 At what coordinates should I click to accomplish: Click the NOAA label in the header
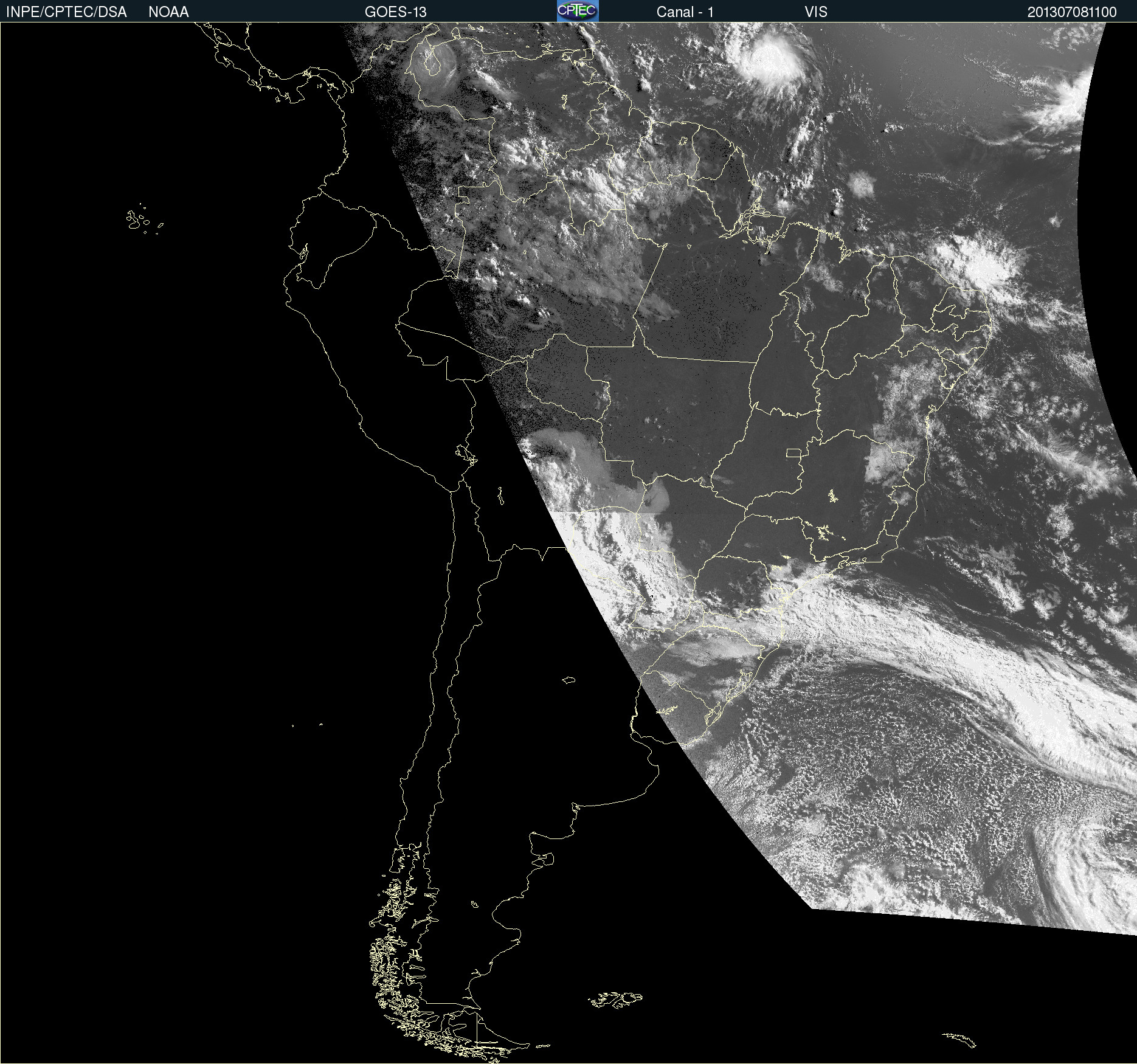[168, 12]
